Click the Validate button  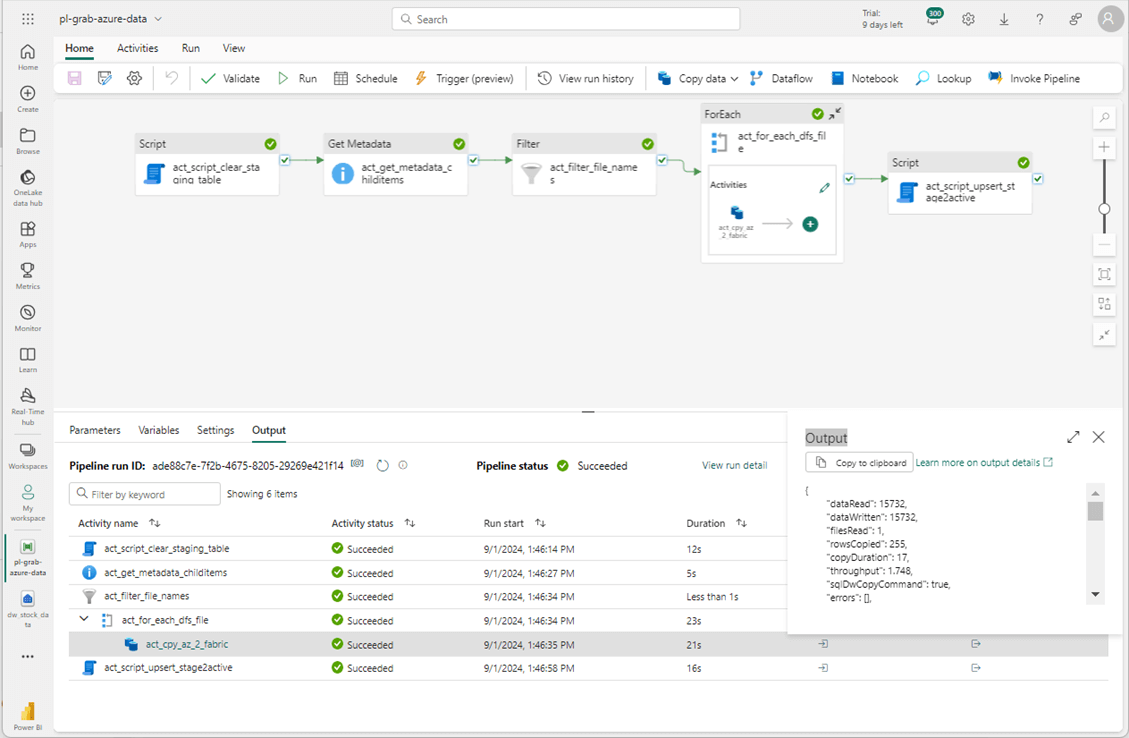[230, 78]
